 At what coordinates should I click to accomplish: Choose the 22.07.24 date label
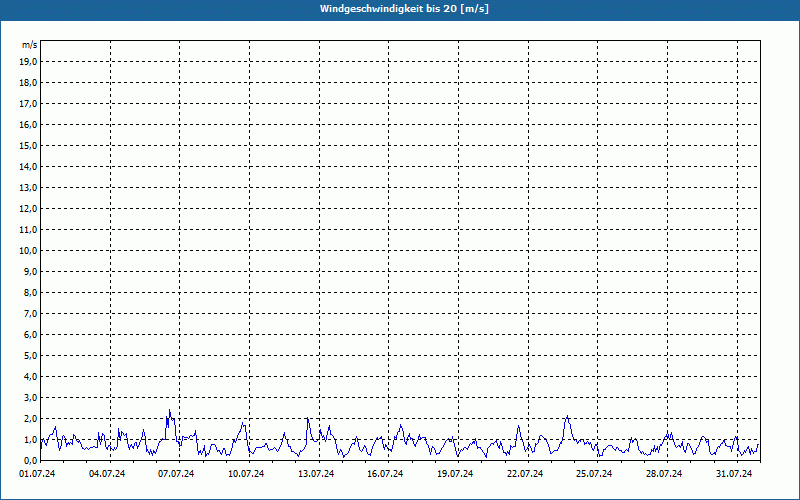tap(525, 474)
